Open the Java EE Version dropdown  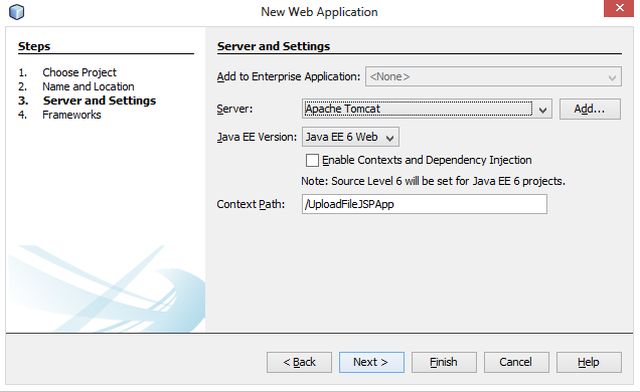[351, 137]
